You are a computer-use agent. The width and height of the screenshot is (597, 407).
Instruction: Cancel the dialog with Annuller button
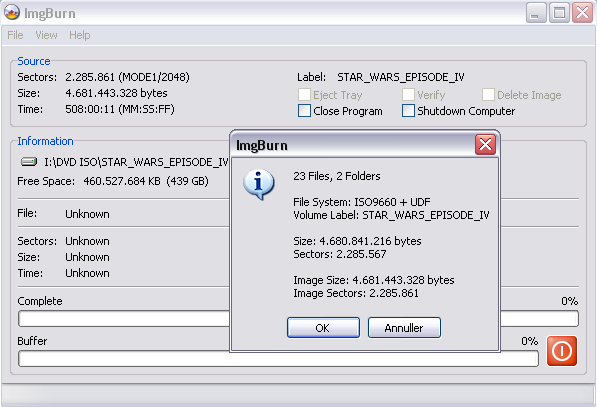(404, 327)
